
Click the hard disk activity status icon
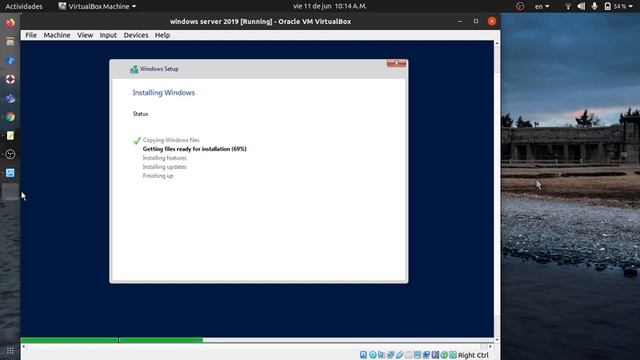point(363,355)
